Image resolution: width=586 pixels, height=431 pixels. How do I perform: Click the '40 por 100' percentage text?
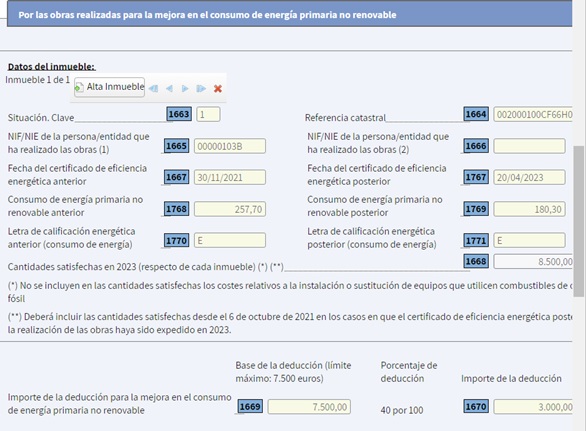click(x=402, y=410)
